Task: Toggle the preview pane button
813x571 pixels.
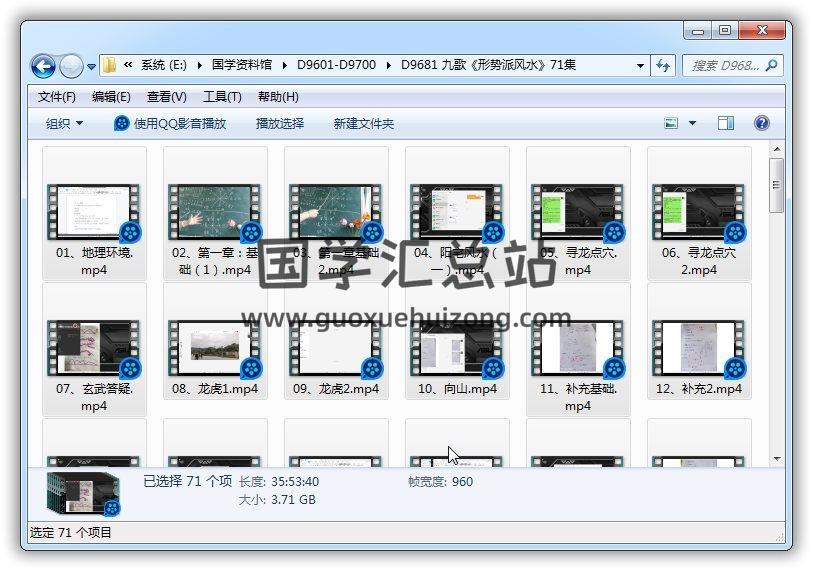Action: pos(726,124)
